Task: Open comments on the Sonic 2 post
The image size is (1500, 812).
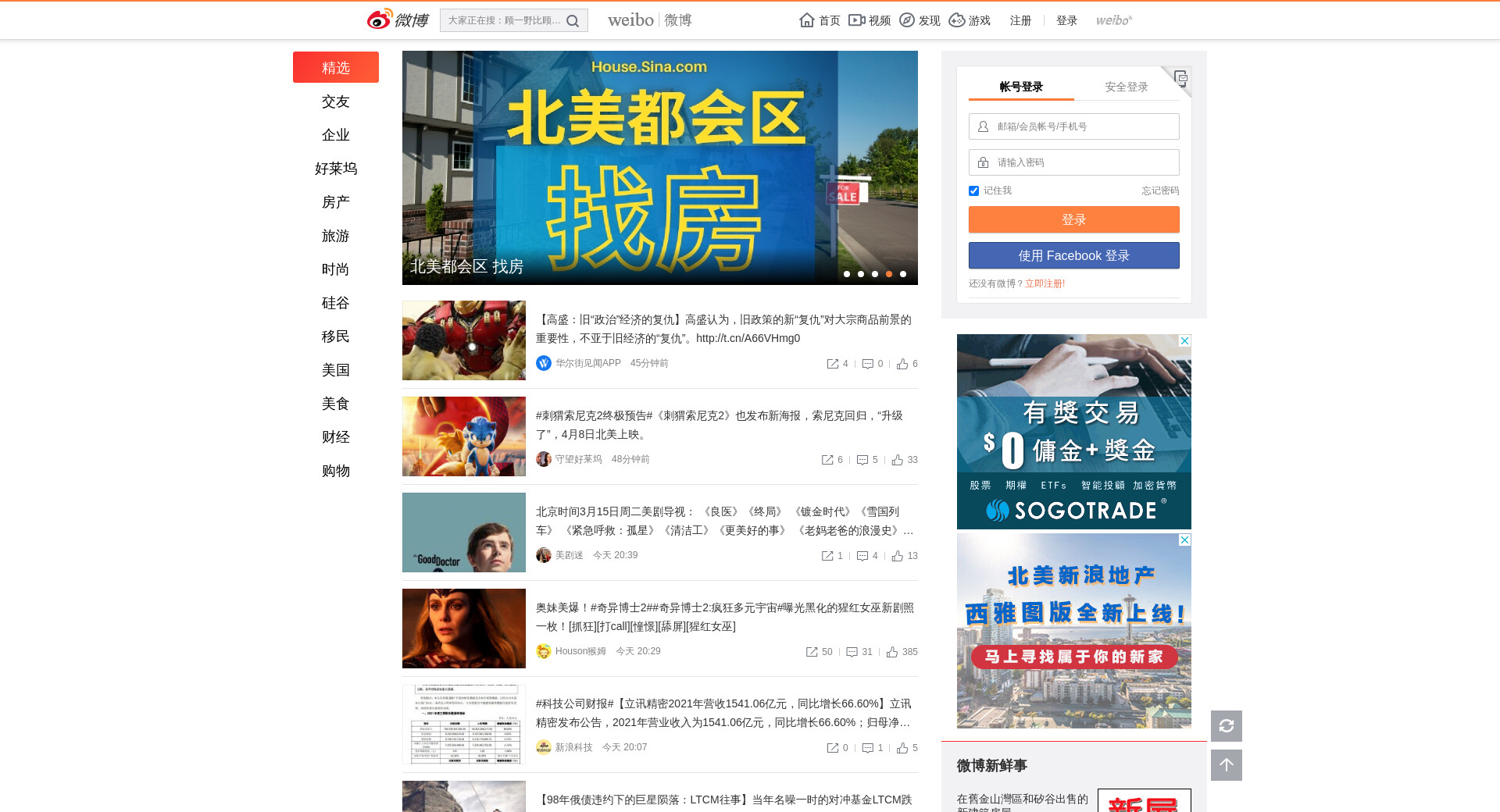Action: click(862, 460)
